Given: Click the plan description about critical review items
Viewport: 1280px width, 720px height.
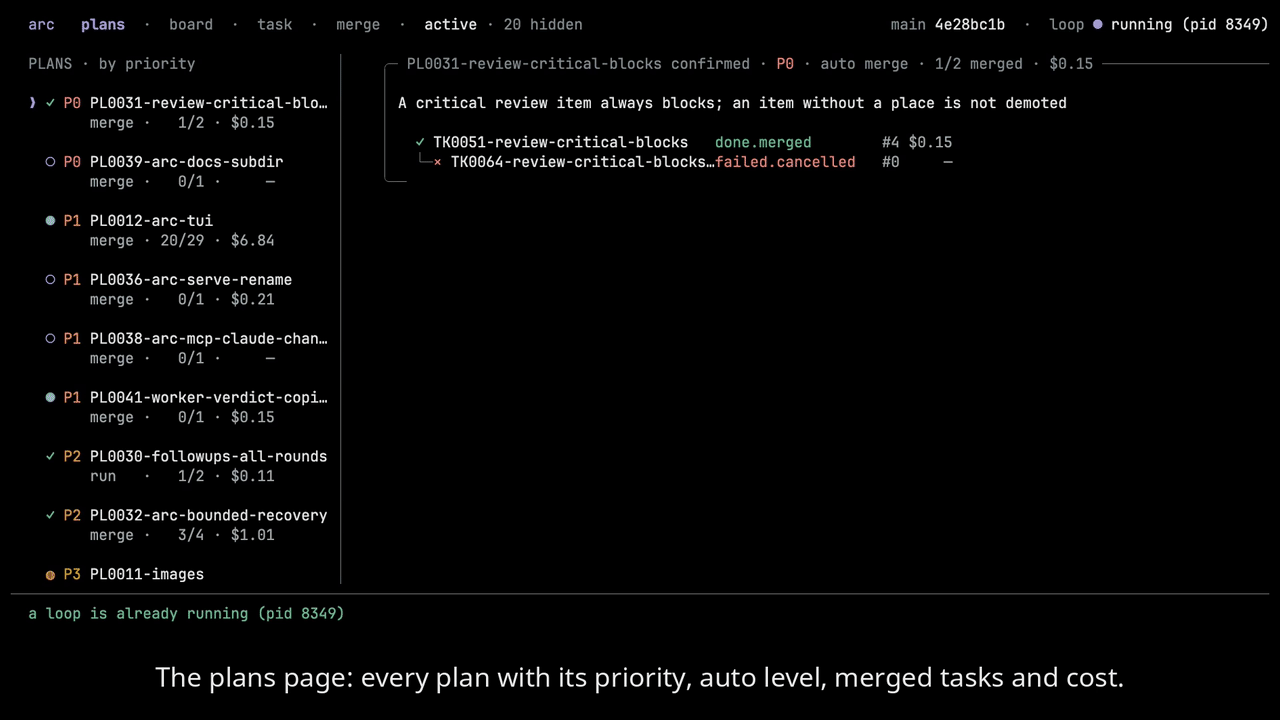Looking at the screenshot, I should (732, 103).
